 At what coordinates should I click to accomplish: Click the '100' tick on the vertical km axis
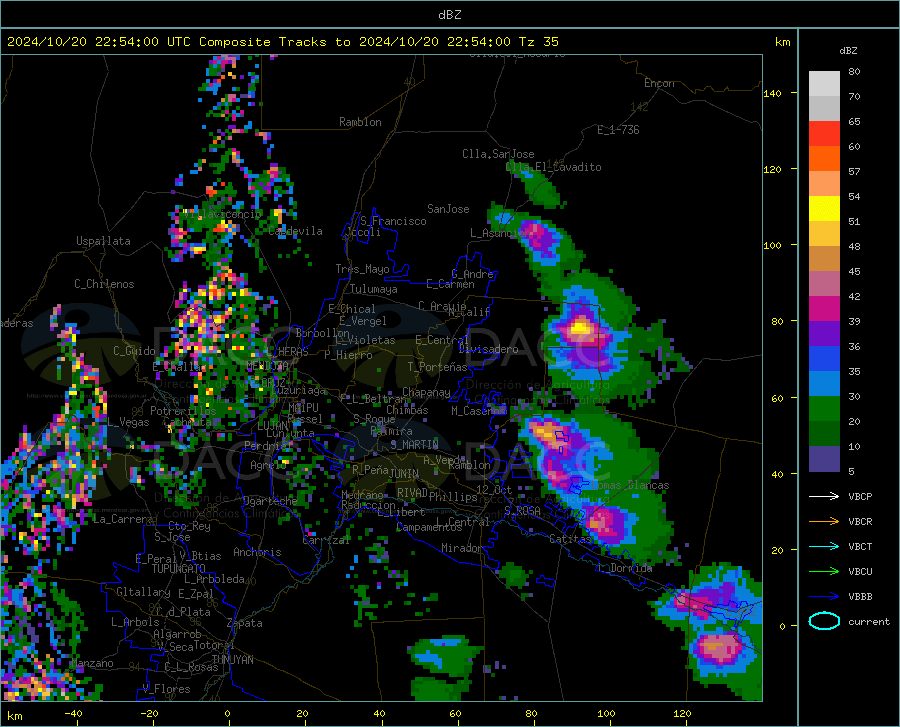click(x=772, y=246)
